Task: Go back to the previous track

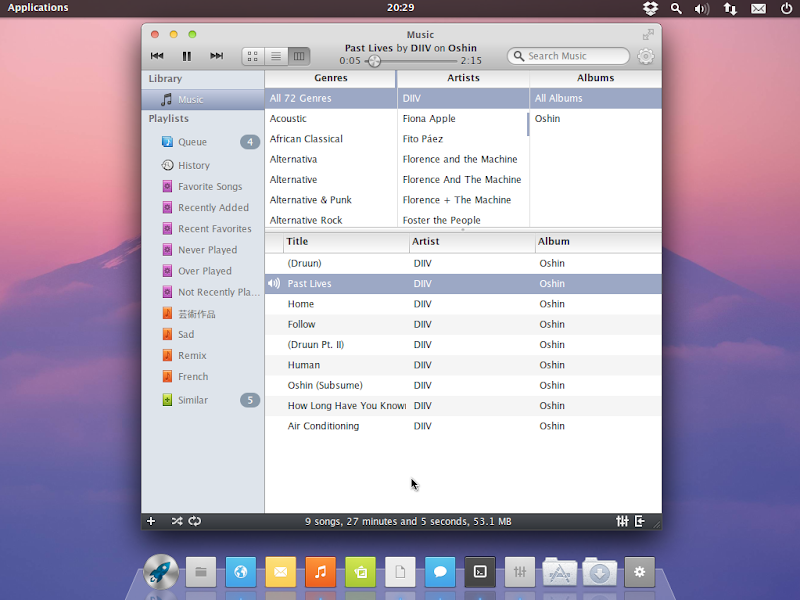Action: (157, 56)
